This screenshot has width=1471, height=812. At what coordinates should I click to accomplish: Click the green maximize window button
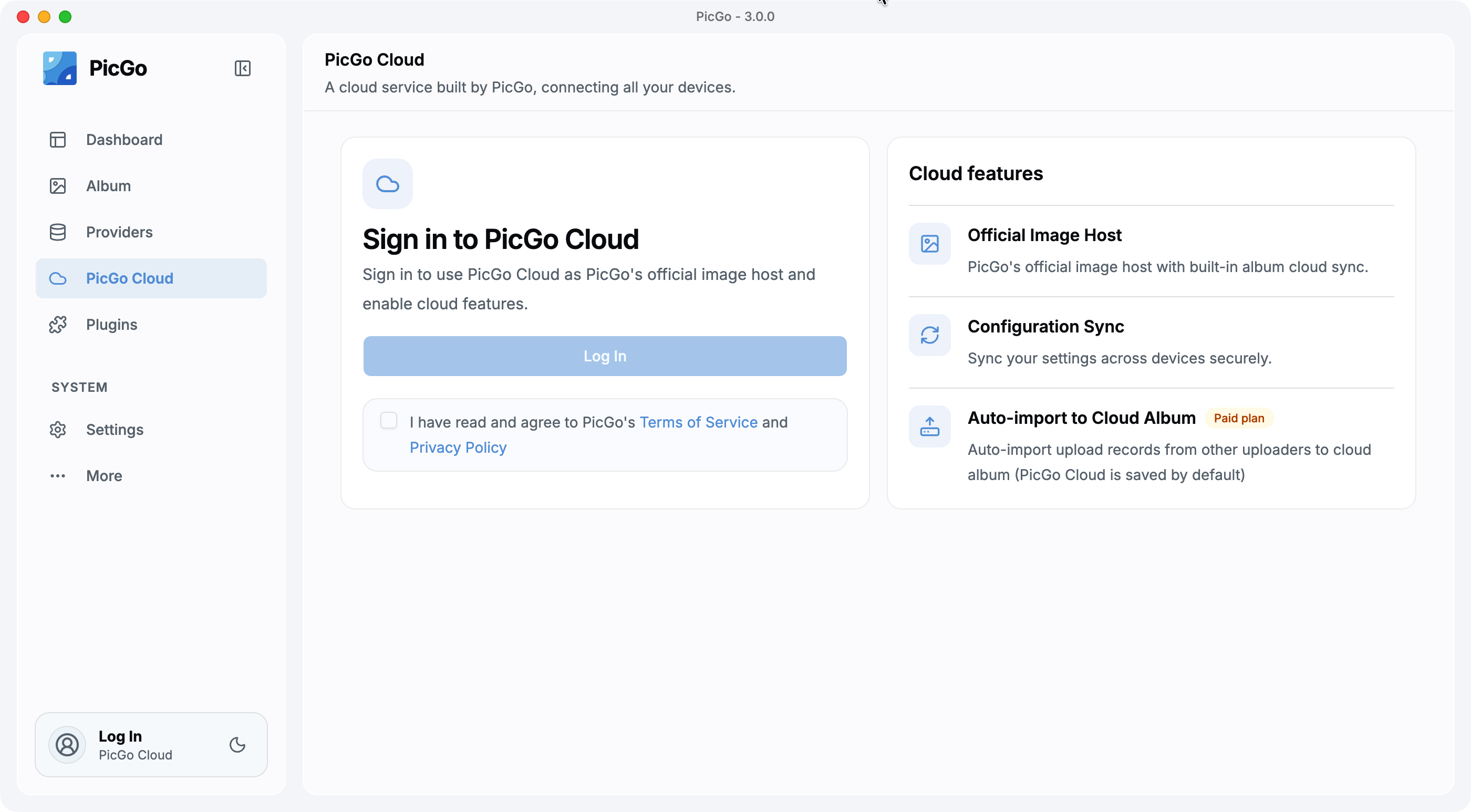click(65, 17)
